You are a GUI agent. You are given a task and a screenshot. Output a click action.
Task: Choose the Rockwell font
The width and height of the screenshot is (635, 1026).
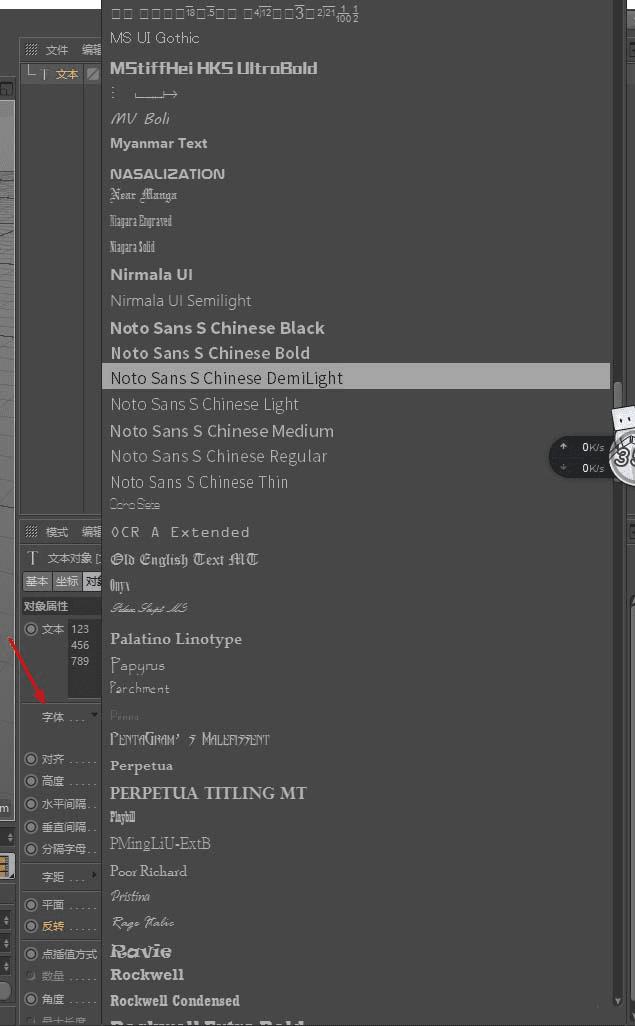[147, 975]
